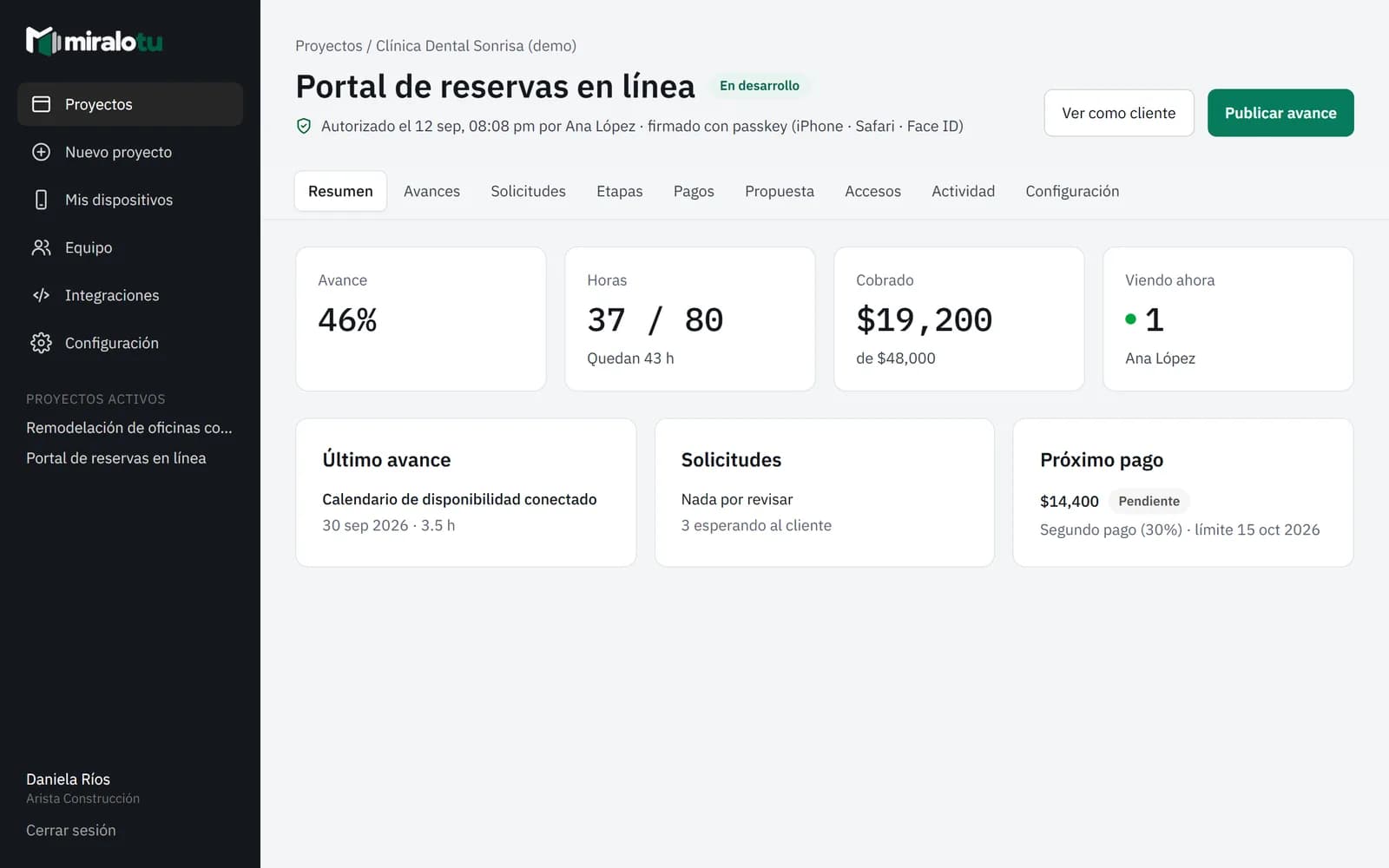Viewport: 1389px width, 868px height.
Task: Click Ver como cliente button
Action: click(1119, 113)
